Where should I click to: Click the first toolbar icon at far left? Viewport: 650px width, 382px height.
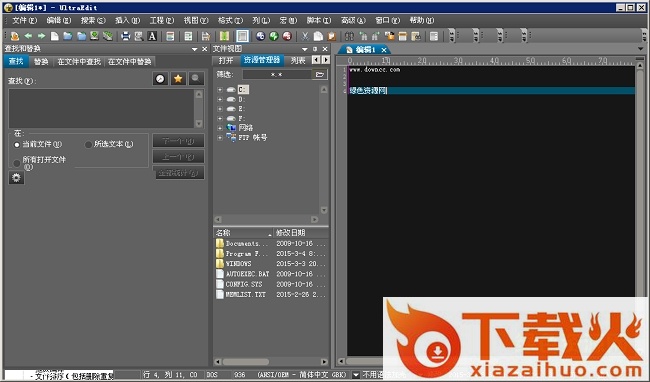(15, 36)
